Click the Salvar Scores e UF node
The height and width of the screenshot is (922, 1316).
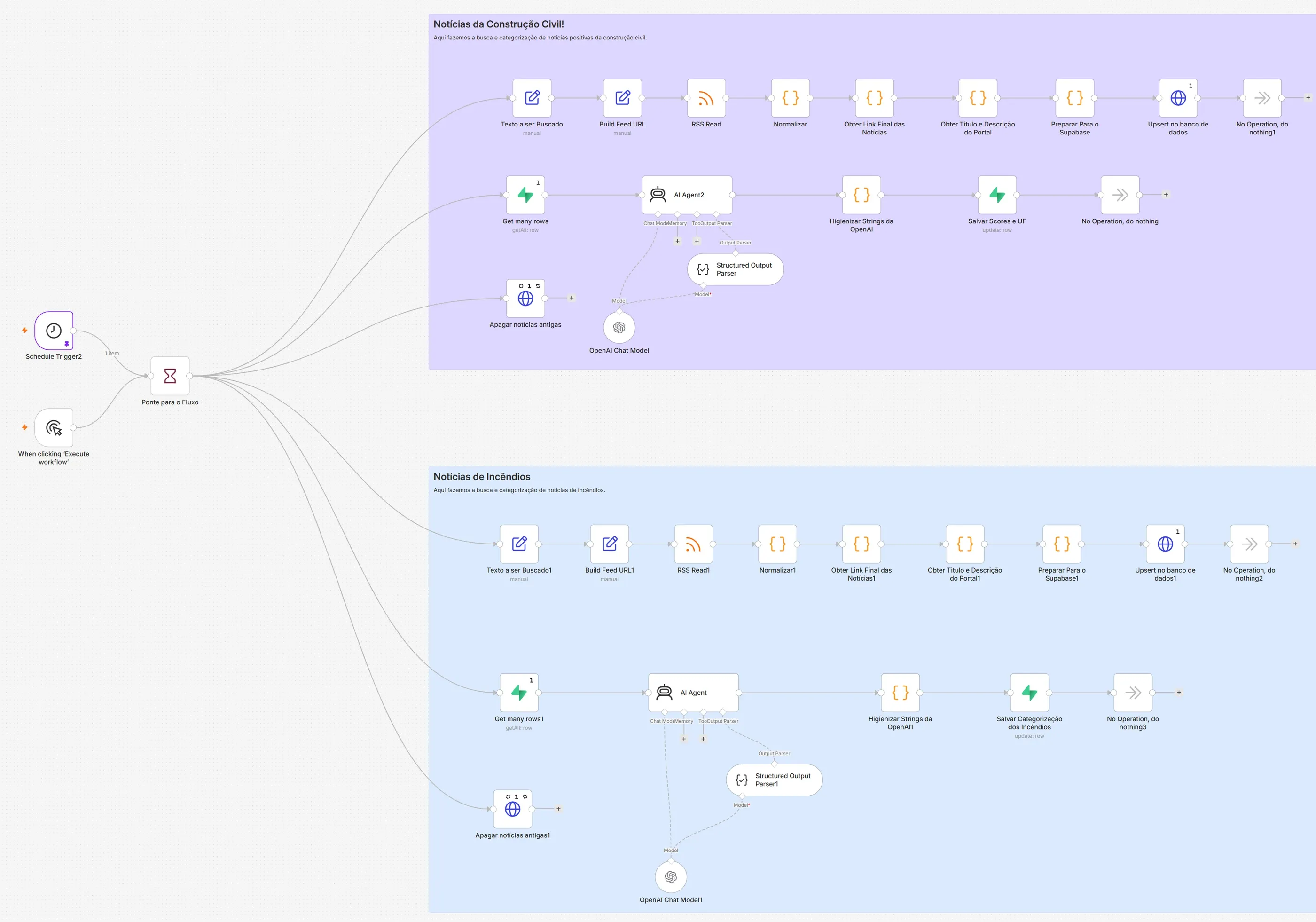coord(997,195)
